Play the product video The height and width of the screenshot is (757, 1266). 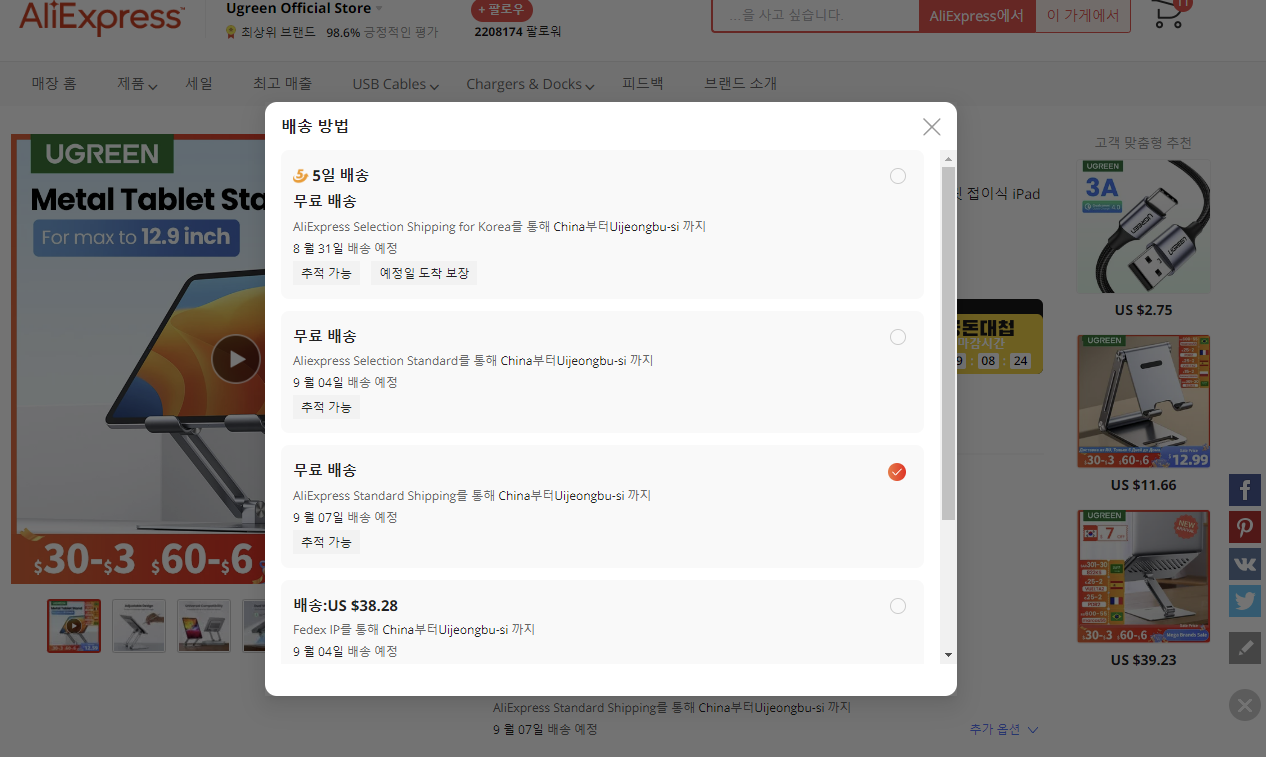coord(236,359)
